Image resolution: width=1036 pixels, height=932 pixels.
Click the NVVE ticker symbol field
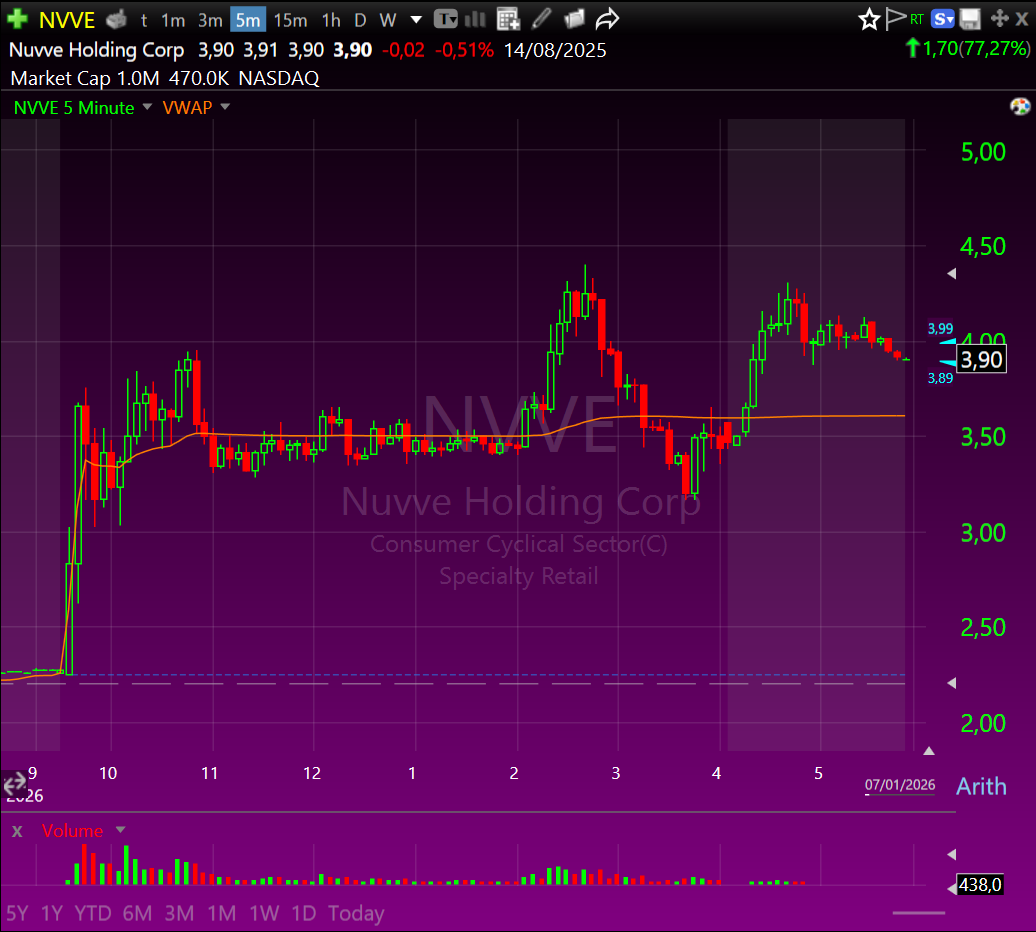67,20
